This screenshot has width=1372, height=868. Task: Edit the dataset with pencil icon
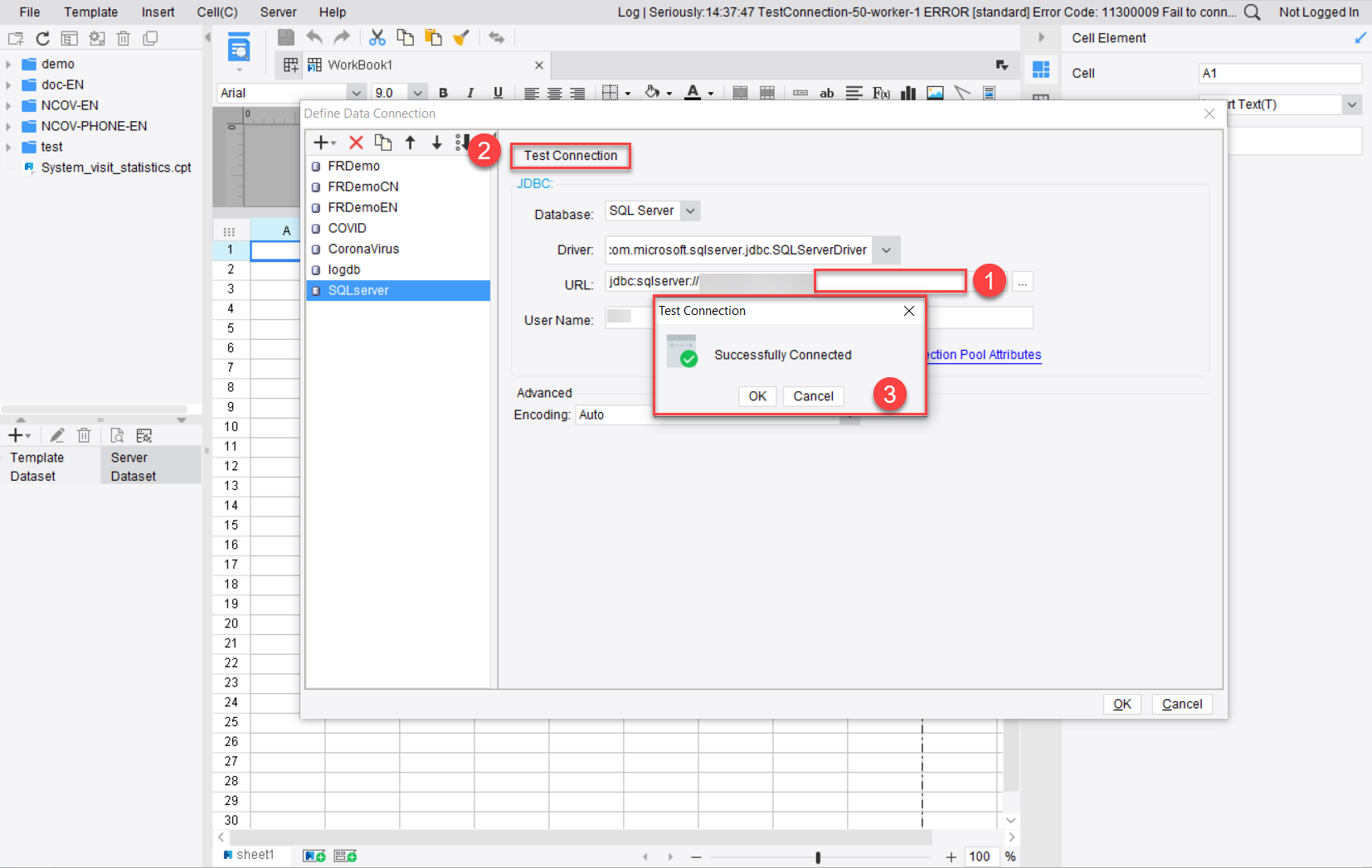click(56, 434)
